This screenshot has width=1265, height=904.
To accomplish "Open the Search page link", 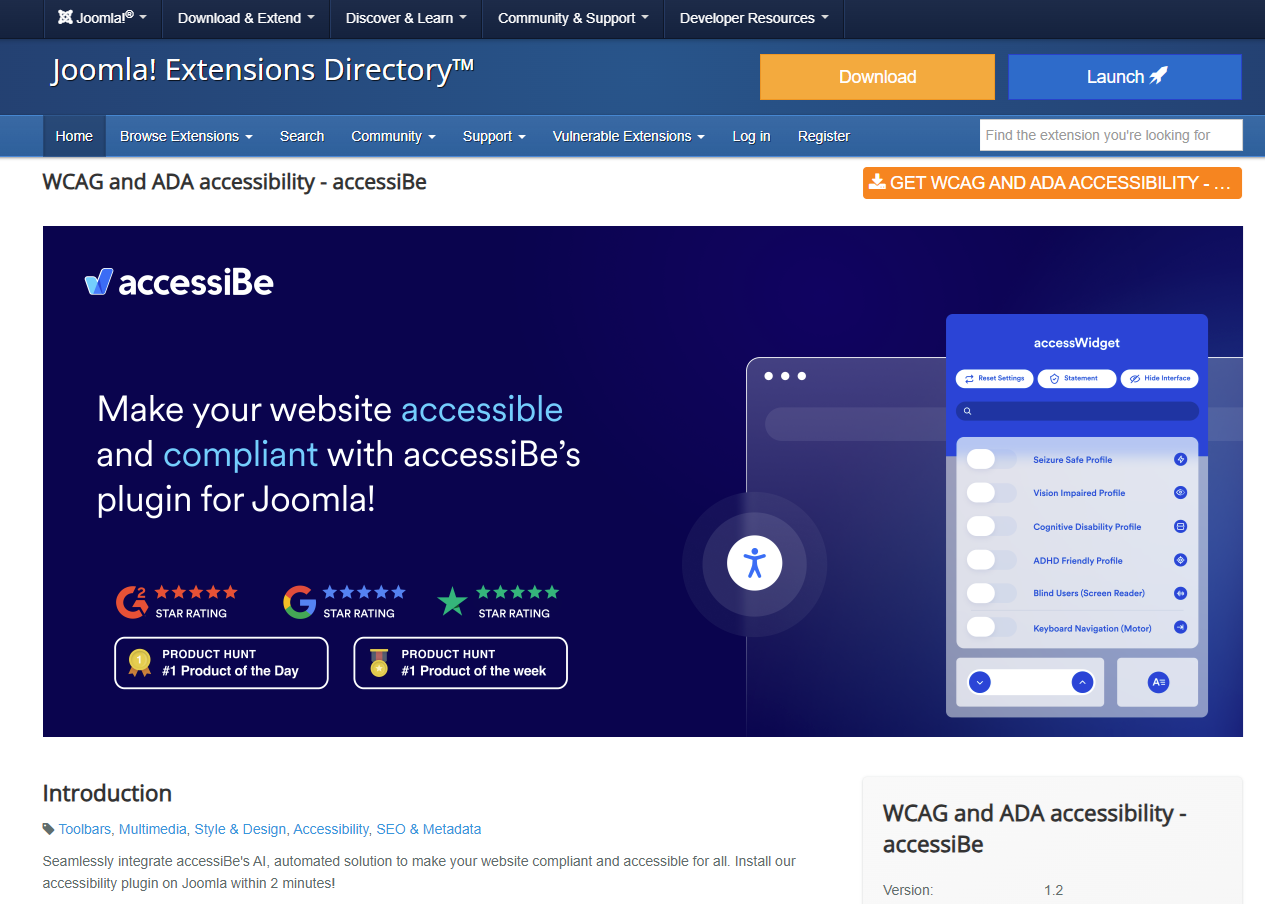I will tap(302, 136).
